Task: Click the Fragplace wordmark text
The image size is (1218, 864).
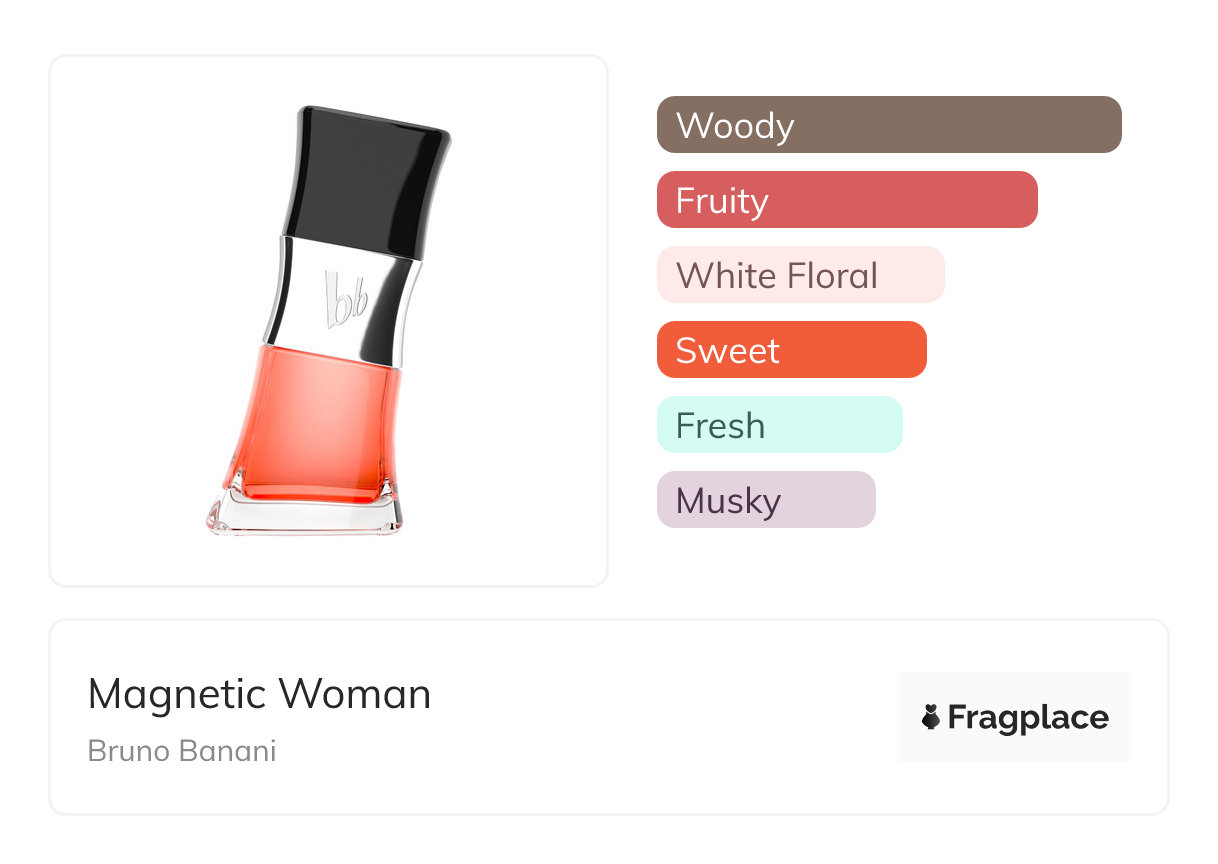Action: (x=1028, y=718)
